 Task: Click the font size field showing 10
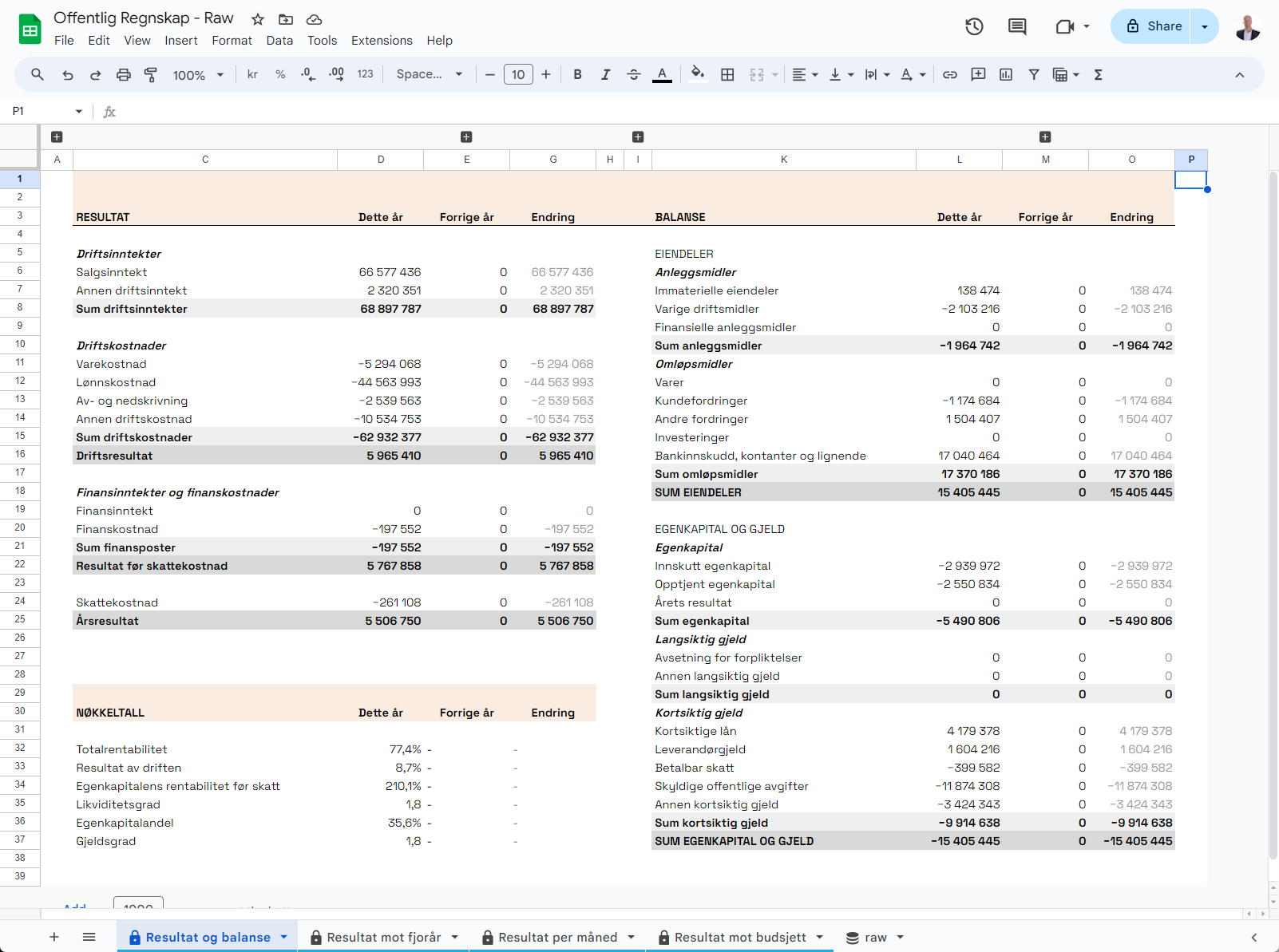coord(518,74)
